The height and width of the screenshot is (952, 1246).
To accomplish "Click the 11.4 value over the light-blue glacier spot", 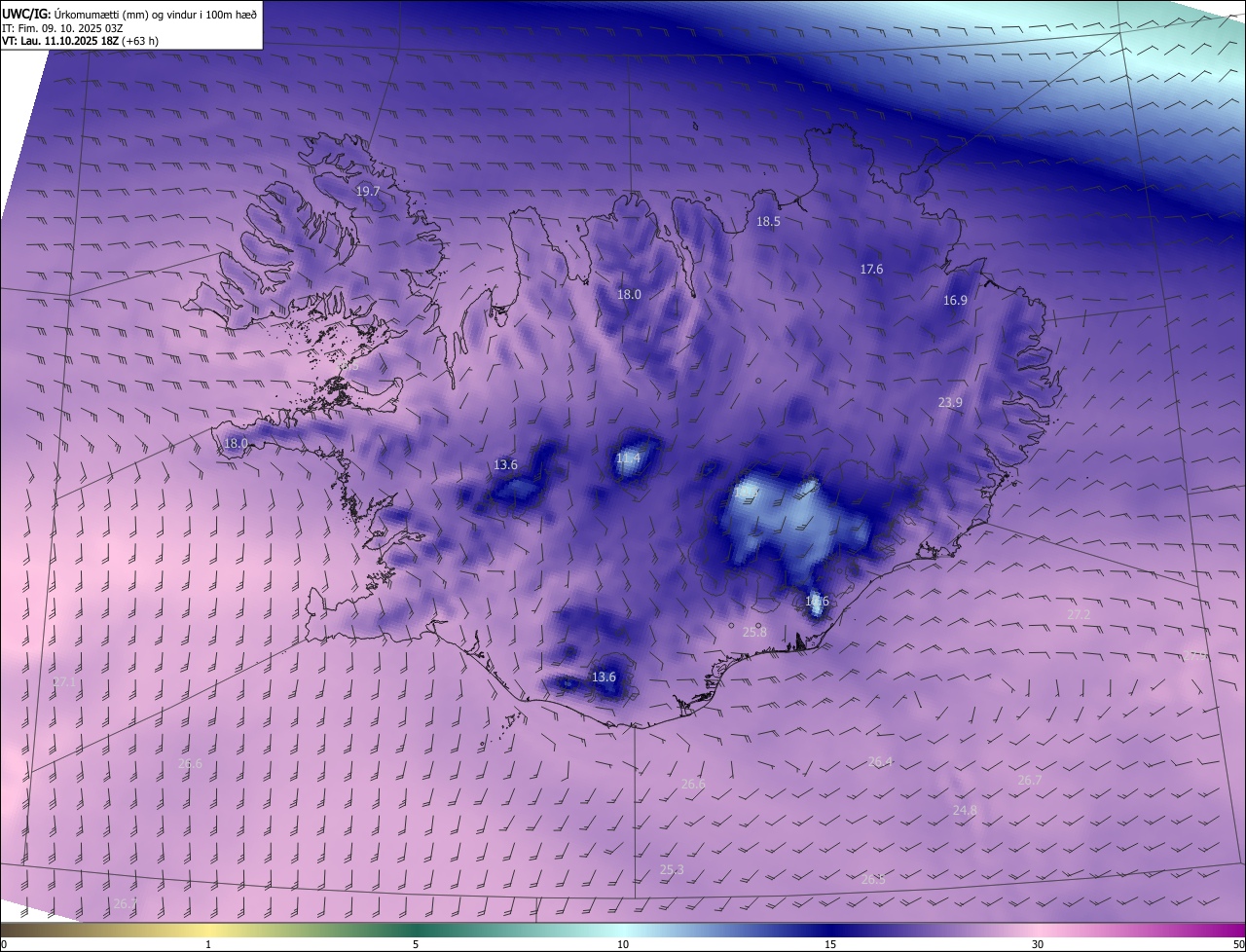I will click(x=628, y=458).
